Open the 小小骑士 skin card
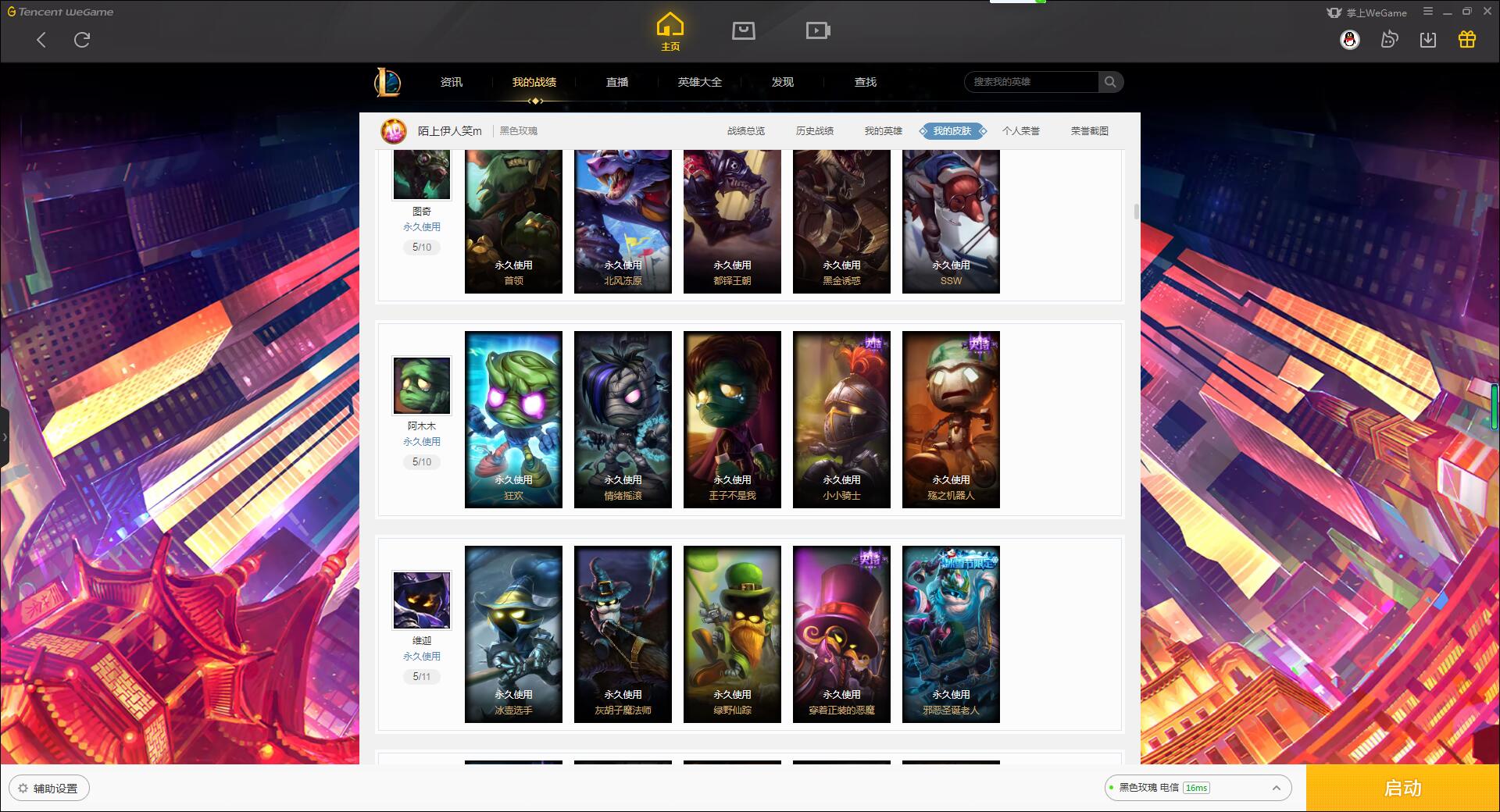 pyautogui.click(x=841, y=419)
